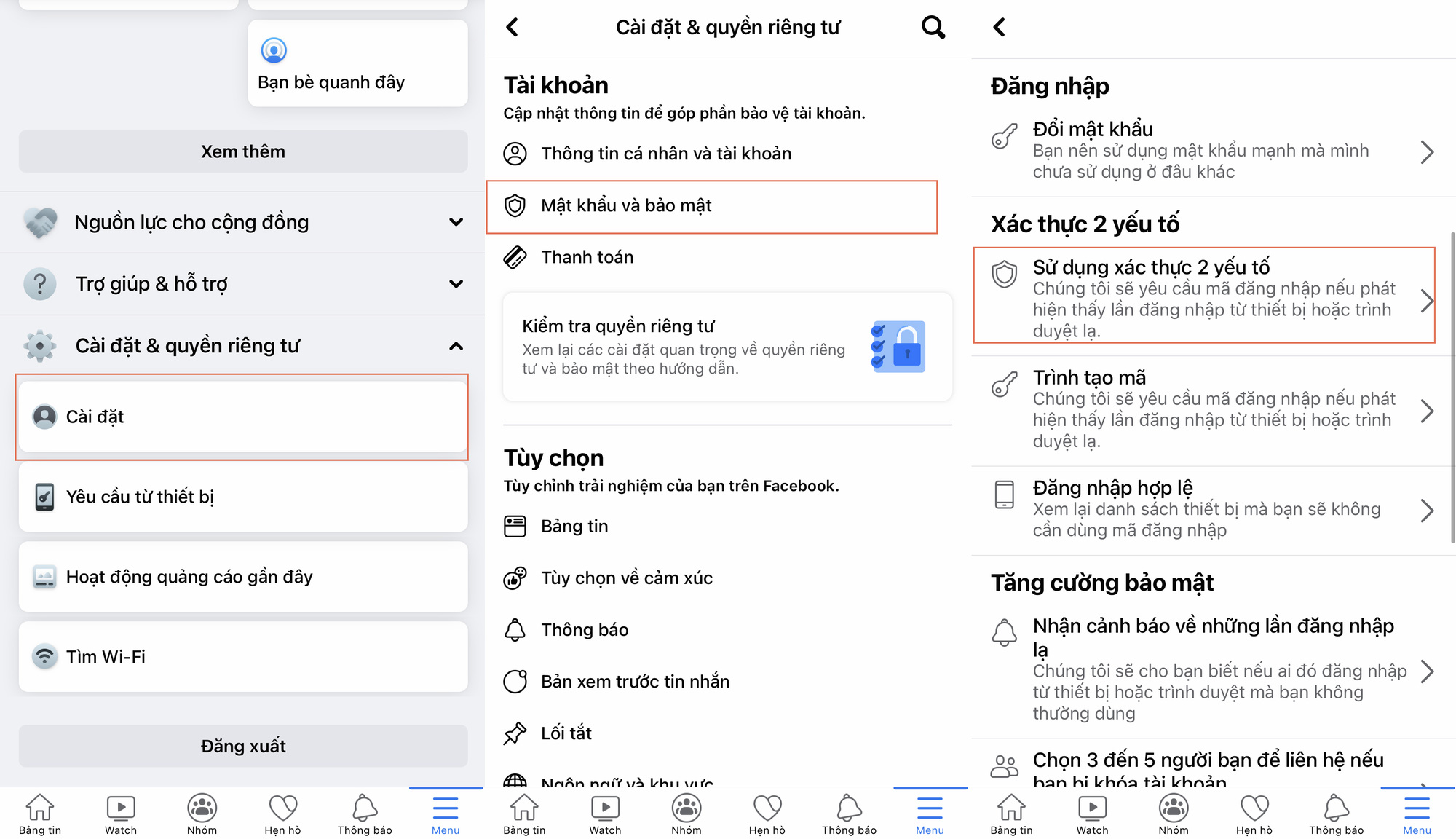Select the Mật khẩu và bảo mật menu entry
The height and width of the screenshot is (839, 1456).
[710, 206]
